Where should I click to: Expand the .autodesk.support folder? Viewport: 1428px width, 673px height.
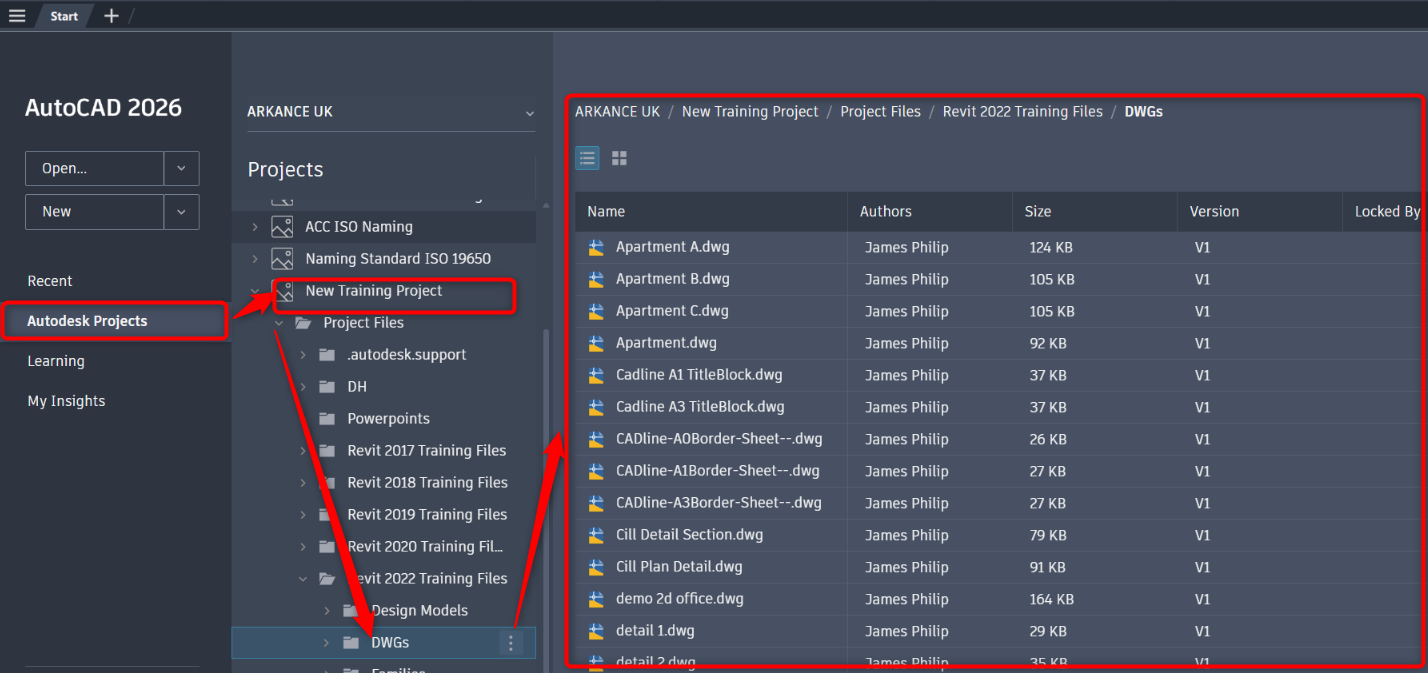[x=303, y=355]
